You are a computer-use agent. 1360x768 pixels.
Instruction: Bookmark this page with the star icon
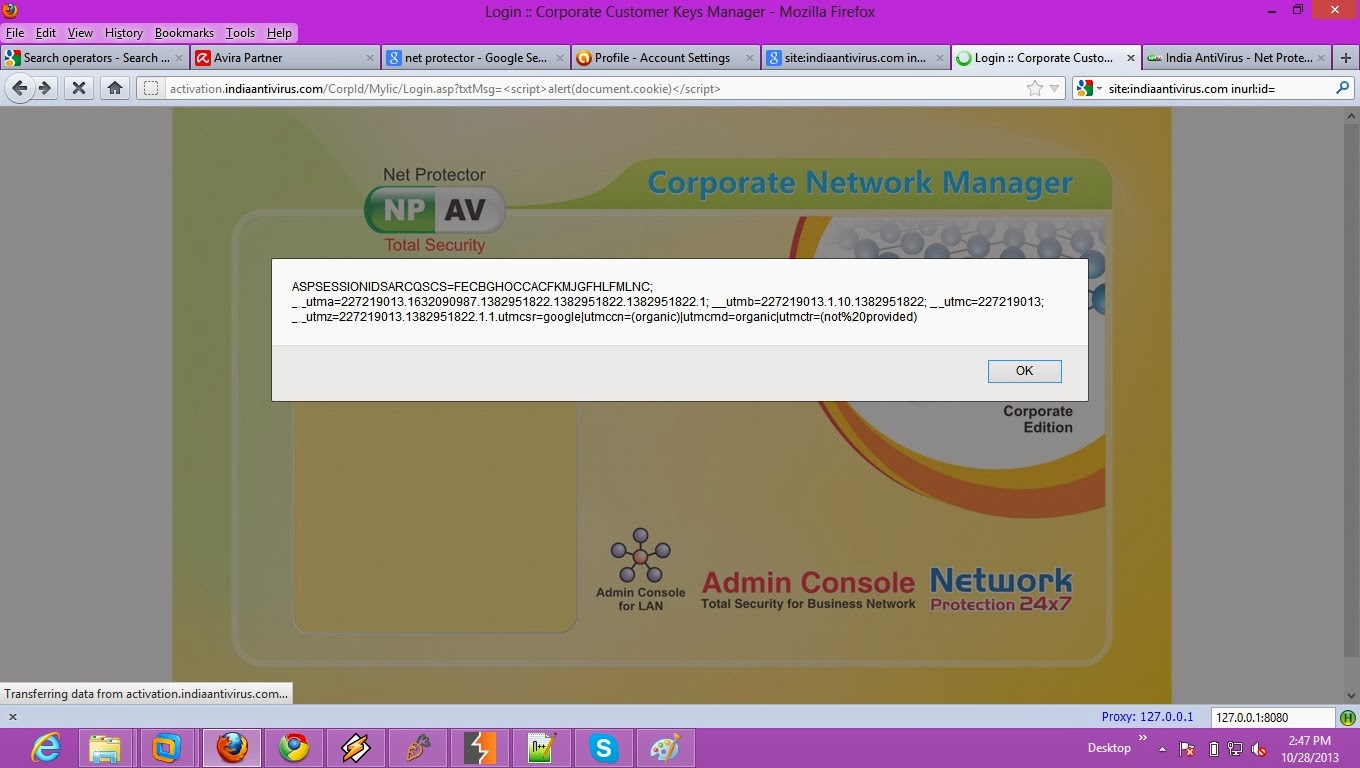pos(1035,89)
